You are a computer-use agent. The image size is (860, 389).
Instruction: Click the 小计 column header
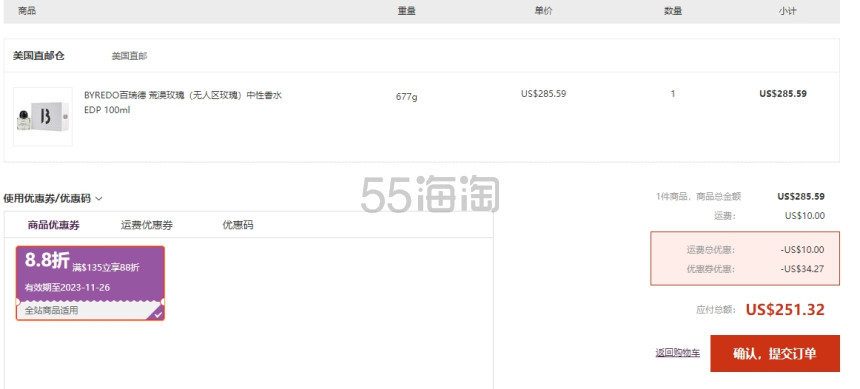787,10
